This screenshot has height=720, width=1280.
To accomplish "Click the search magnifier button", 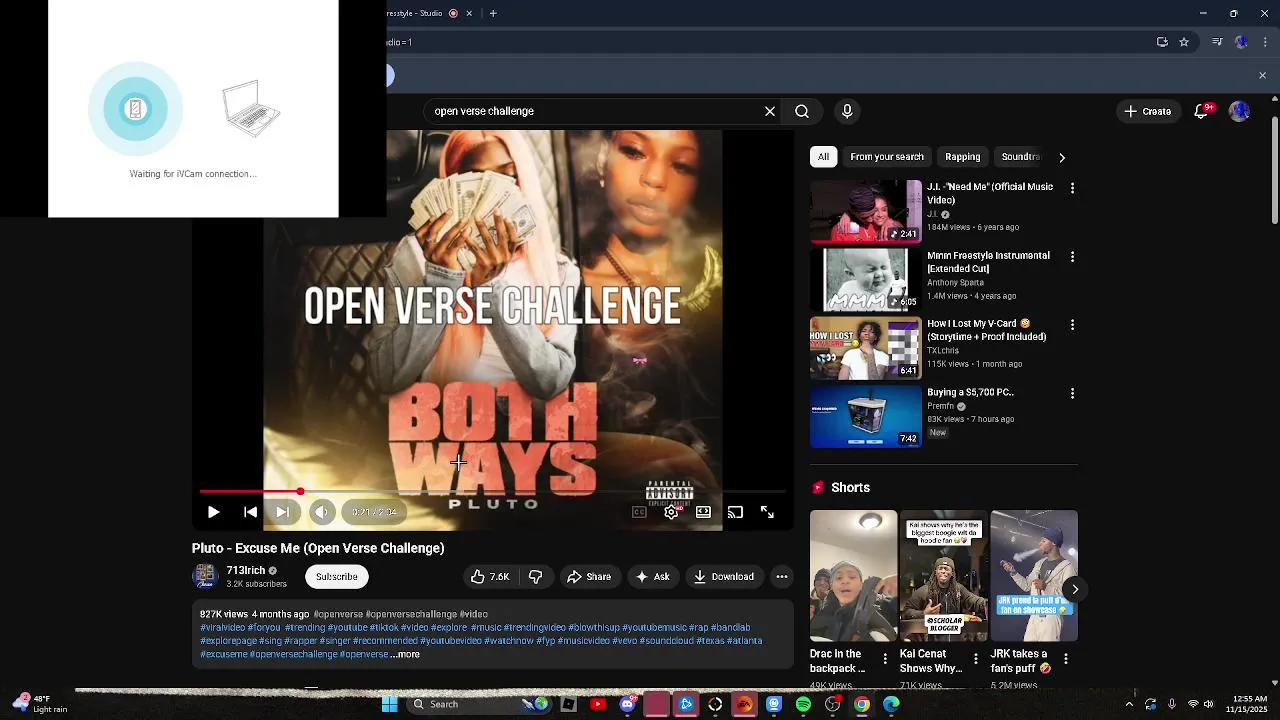I will click(802, 111).
